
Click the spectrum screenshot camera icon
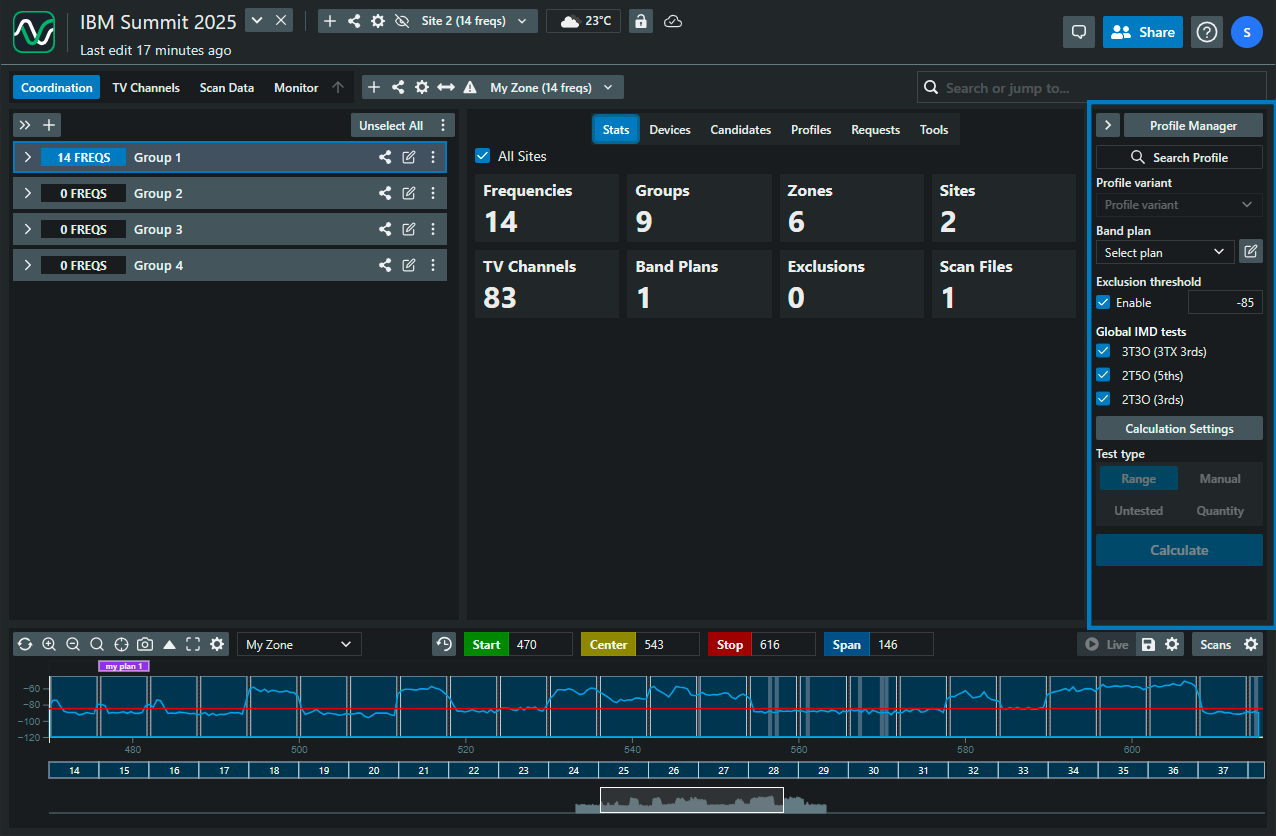[x=145, y=645]
